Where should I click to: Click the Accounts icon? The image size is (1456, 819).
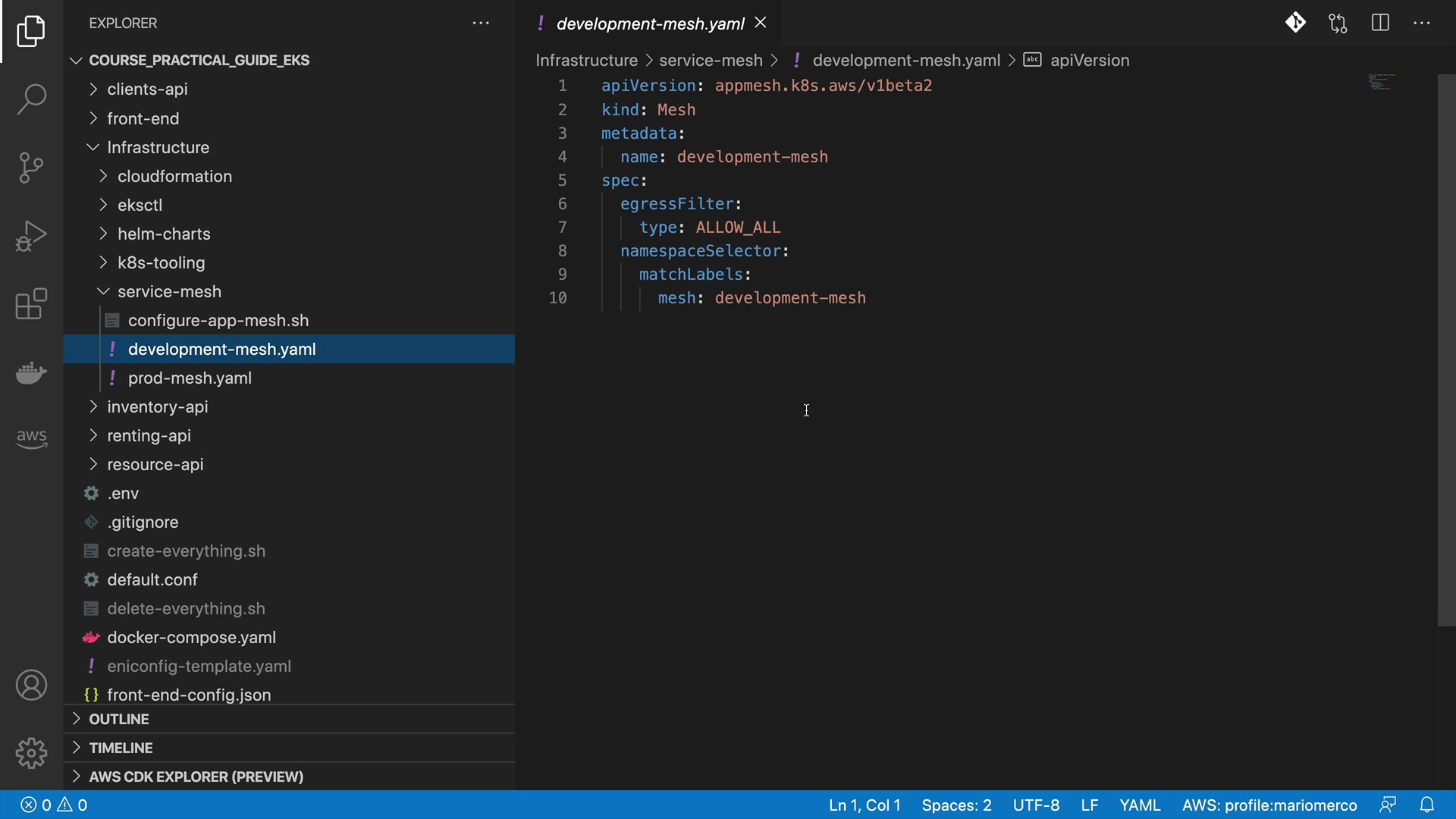(31, 686)
